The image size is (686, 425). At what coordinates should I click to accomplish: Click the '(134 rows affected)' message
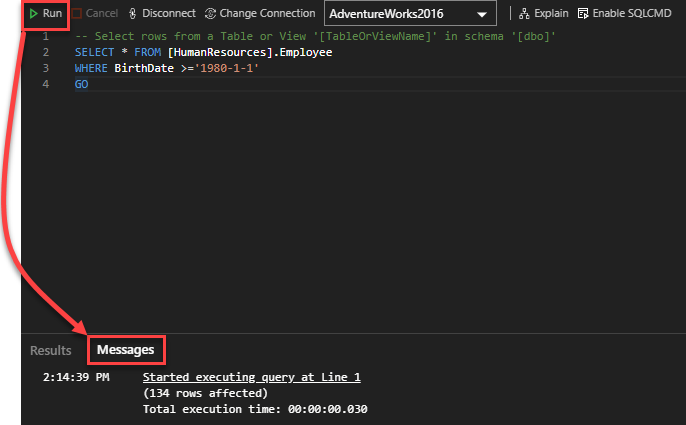205,393
